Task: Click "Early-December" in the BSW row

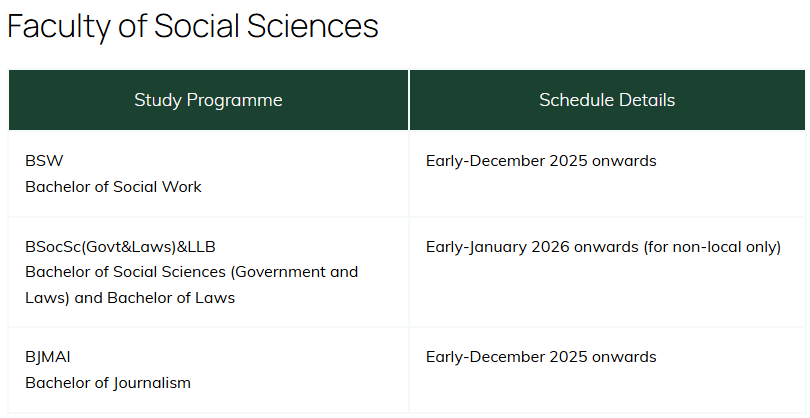Action: click(x=484, y=161)
